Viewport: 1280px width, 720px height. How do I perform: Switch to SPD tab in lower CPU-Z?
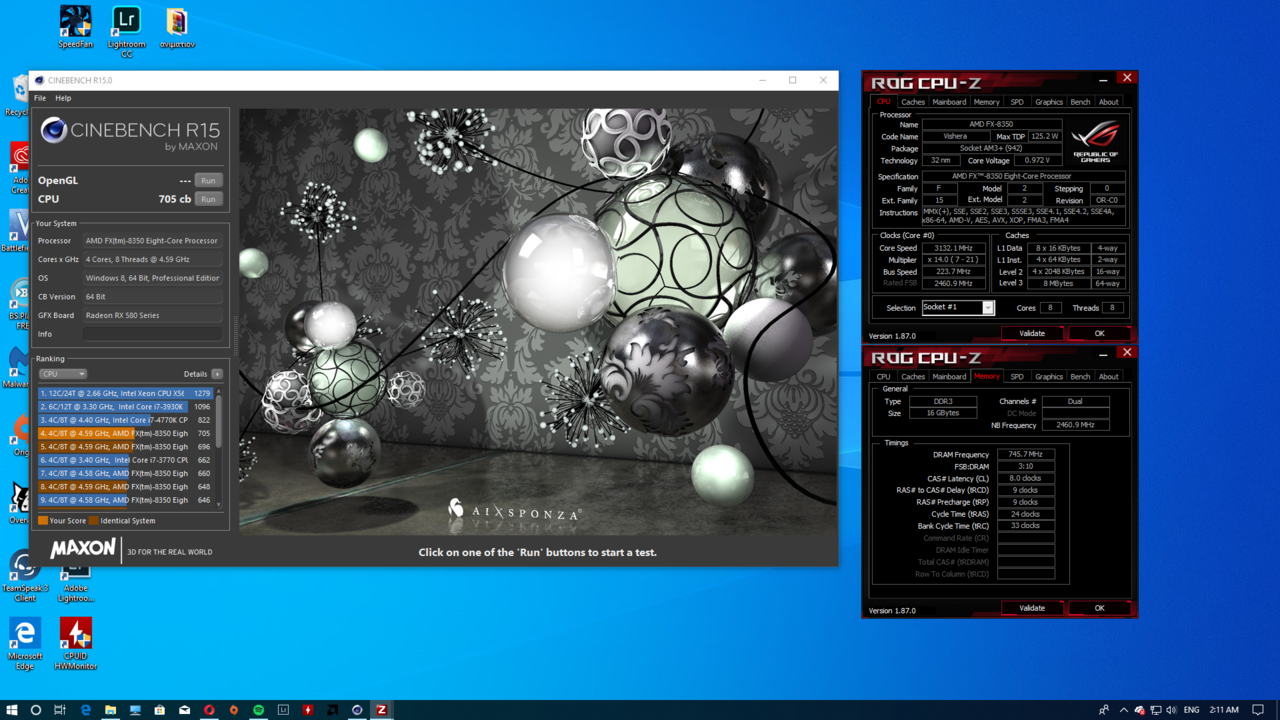pyautogui.click(x=1017, y=377)
